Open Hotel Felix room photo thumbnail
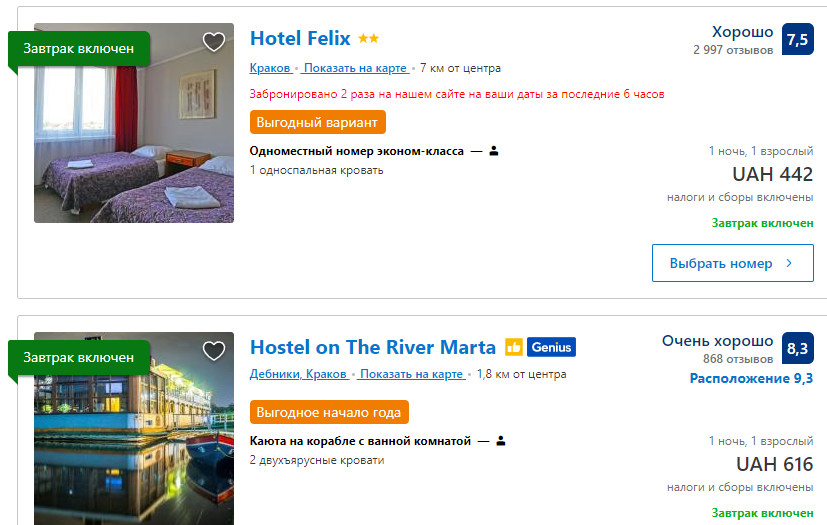The image size is (827, 525). (134, 123)
